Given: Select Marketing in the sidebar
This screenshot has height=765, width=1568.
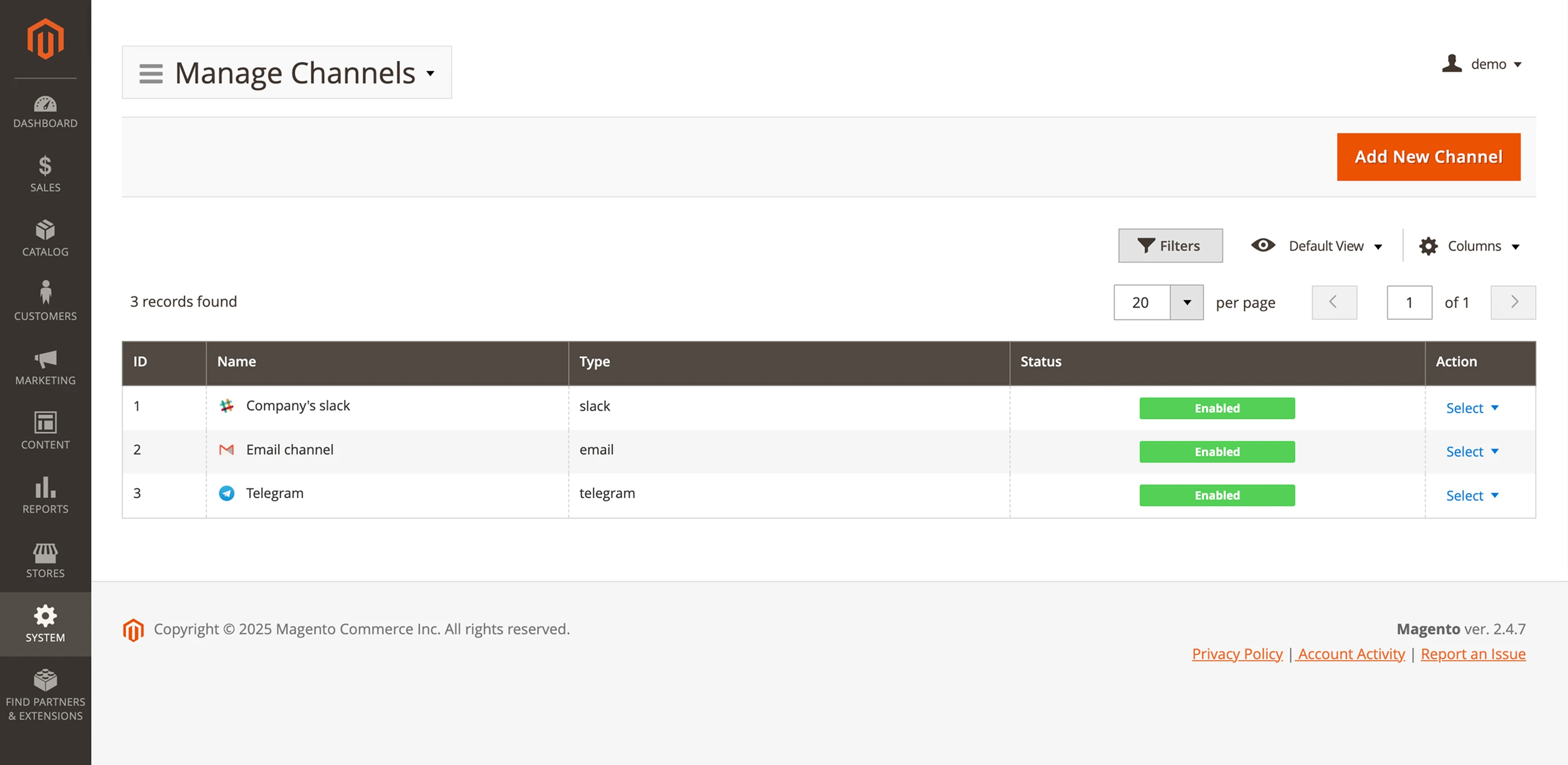Looking at the screenshot, I should click(45, 366).
